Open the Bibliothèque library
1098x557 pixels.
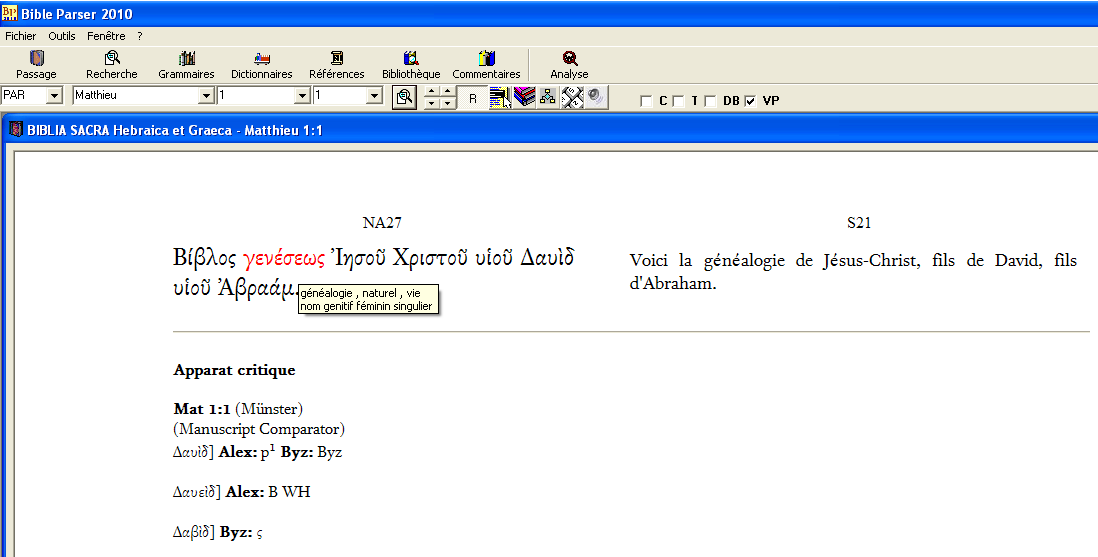[411, 65]
